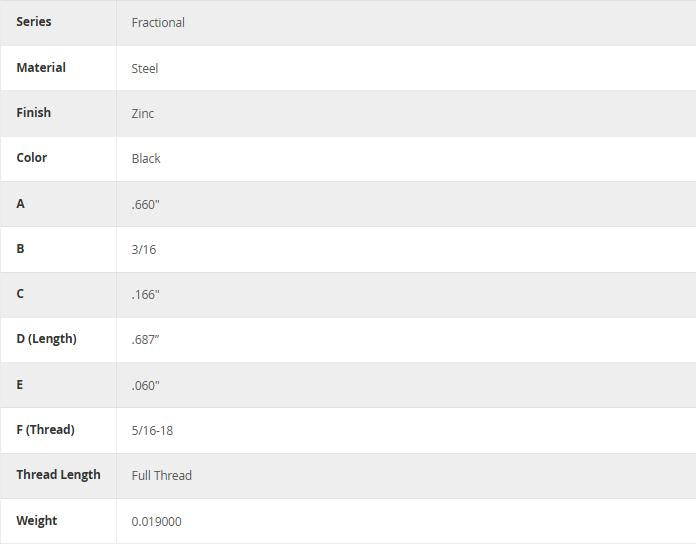Select the Full Thread value
This screenshot has width=696, height=544.
coord(162,476)
